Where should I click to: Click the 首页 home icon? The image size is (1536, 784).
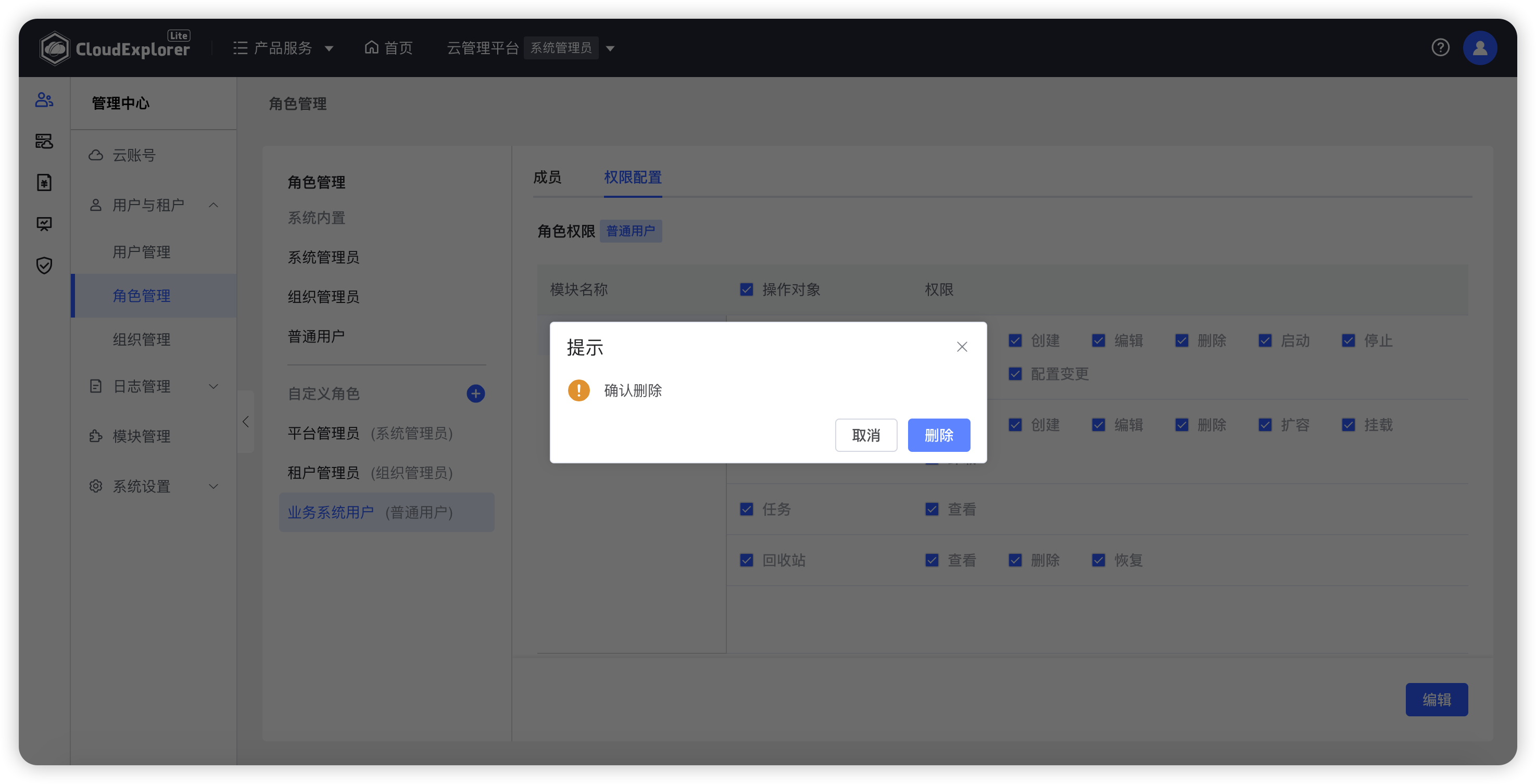pyautogui.click(x=371, y=47)
